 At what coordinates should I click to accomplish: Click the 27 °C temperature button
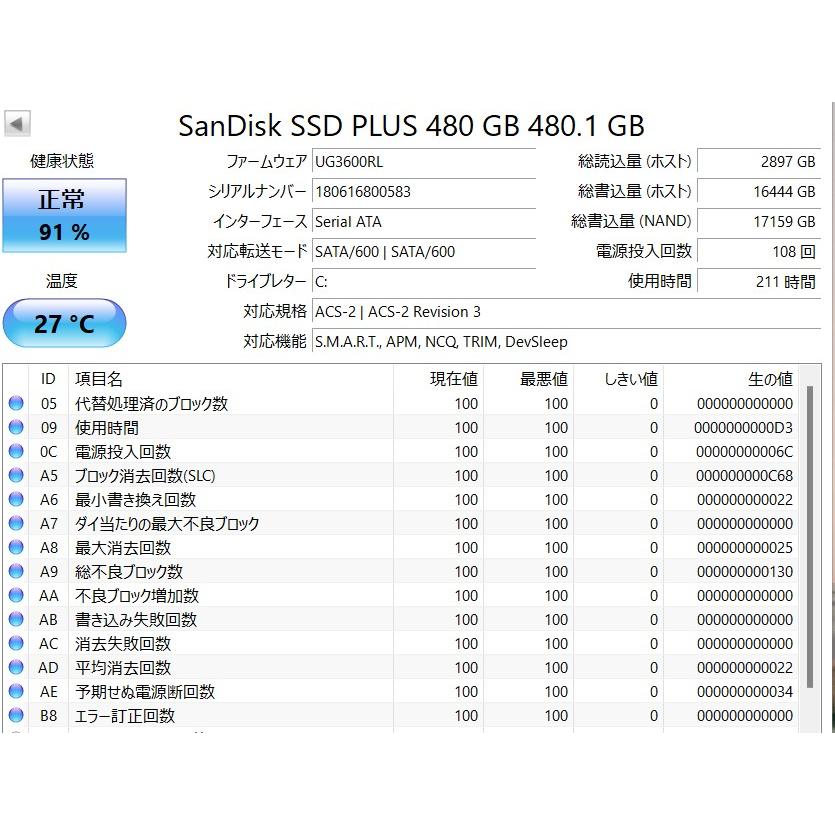click(64, 323)
